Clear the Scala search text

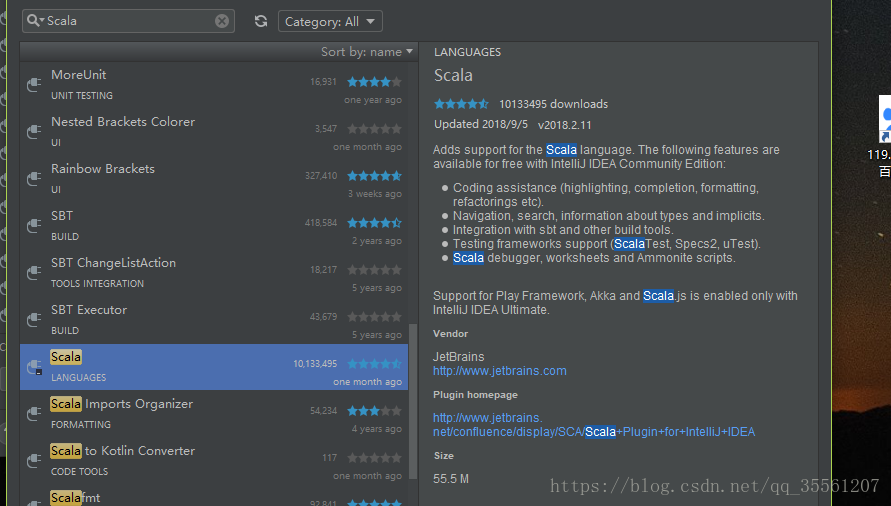tap(222, 21)
